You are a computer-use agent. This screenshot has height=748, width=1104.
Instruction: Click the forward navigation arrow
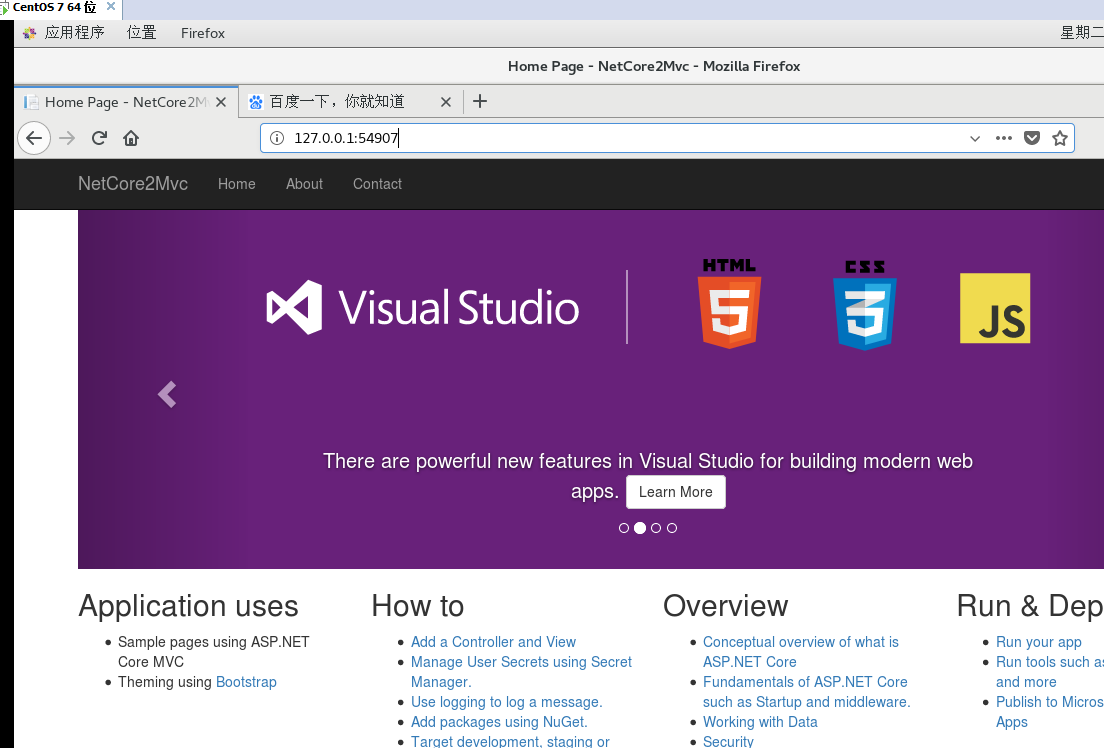[x=67, y=138]
